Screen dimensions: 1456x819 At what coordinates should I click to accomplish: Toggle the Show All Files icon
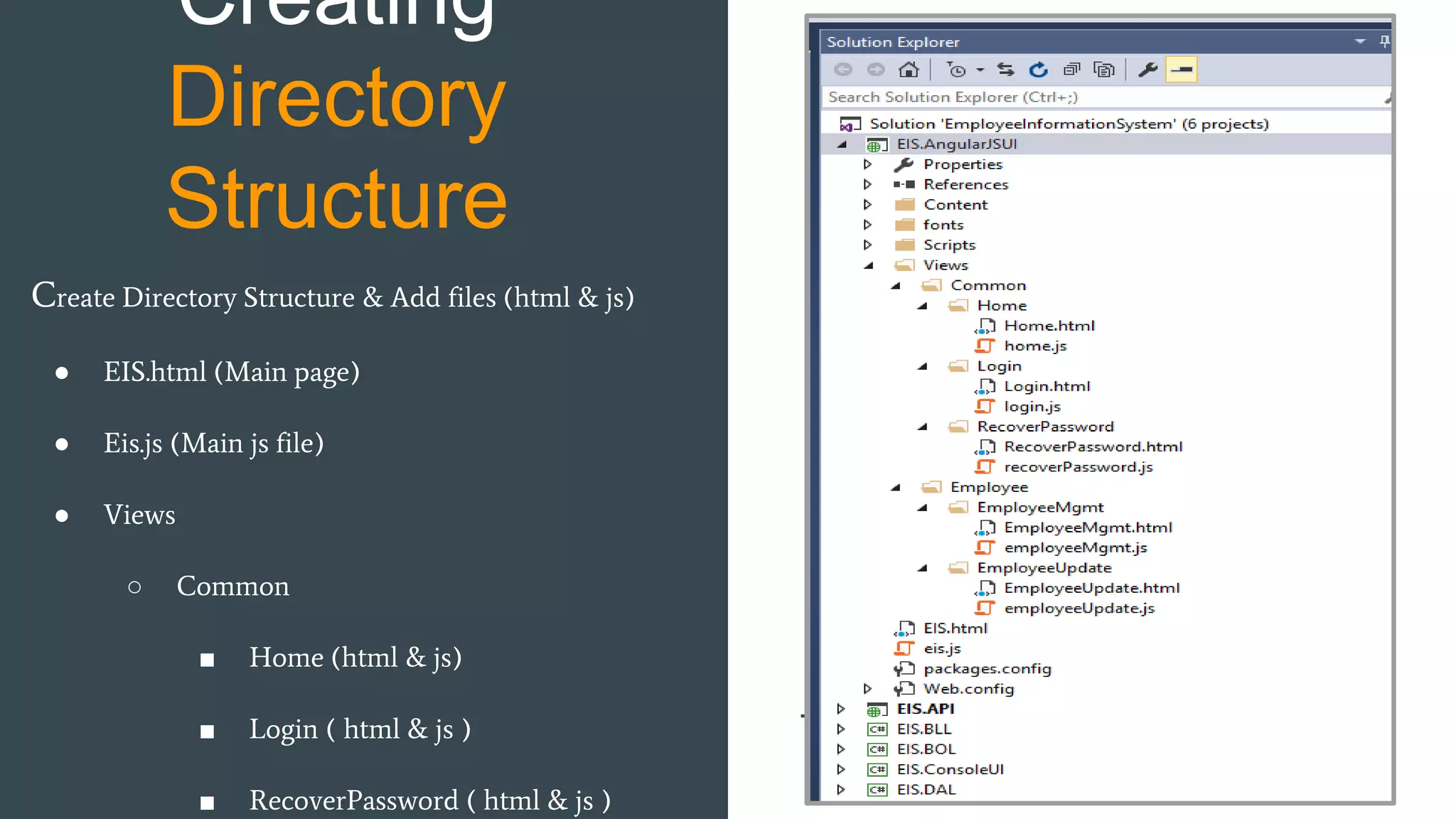1104,70
